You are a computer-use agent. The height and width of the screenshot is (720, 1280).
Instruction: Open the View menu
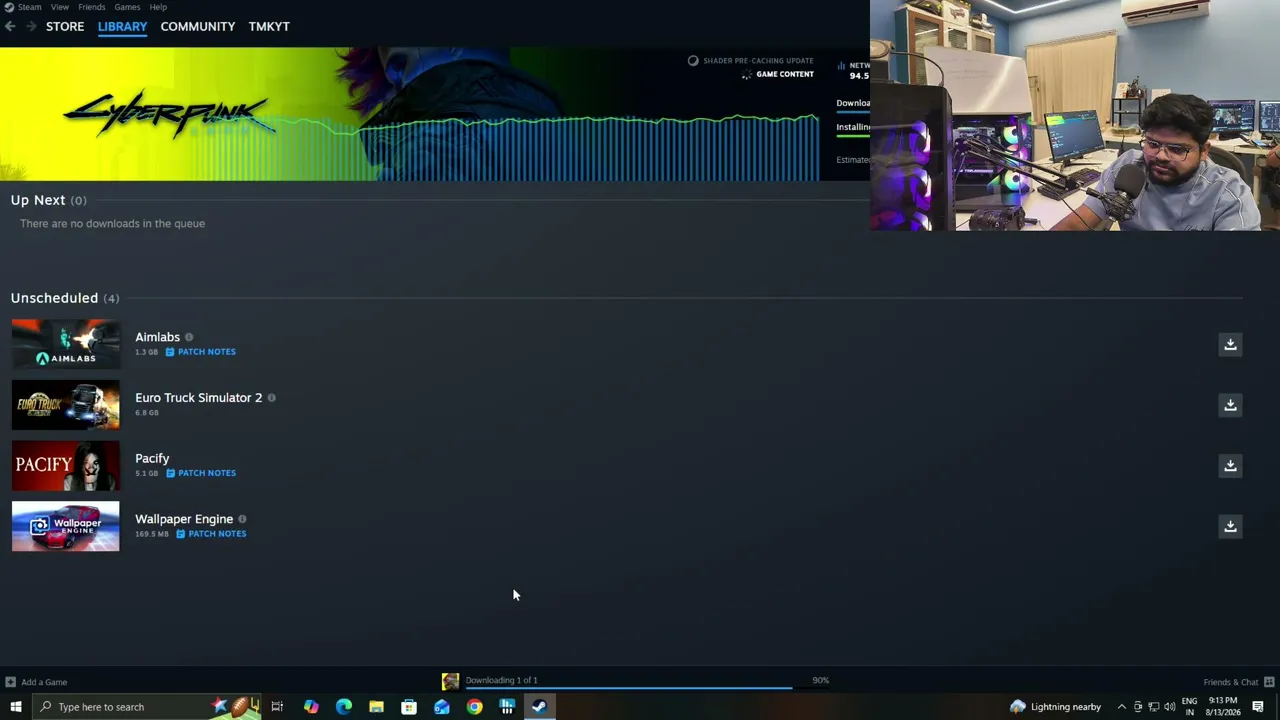click(60, 7)
